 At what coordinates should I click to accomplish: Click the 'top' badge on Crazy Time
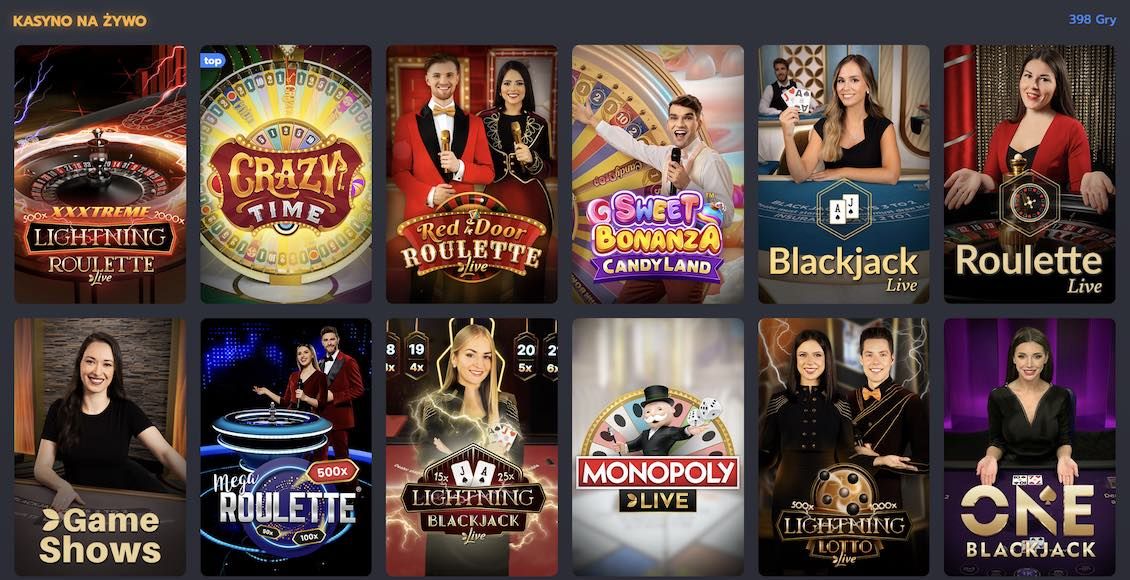pyautogui.click(x=213, y=61)
